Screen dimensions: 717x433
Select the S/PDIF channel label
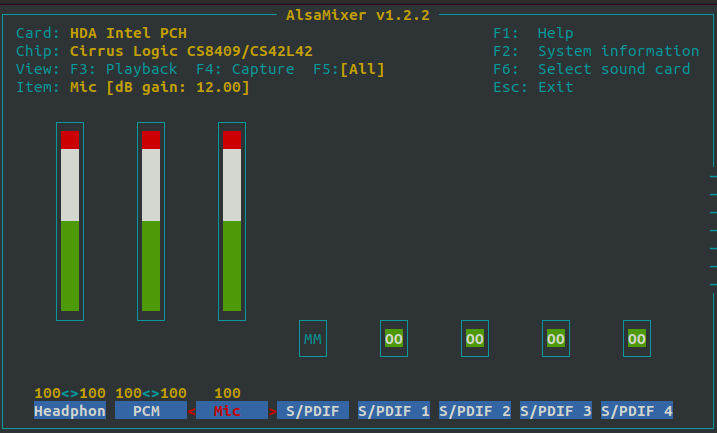313,411
